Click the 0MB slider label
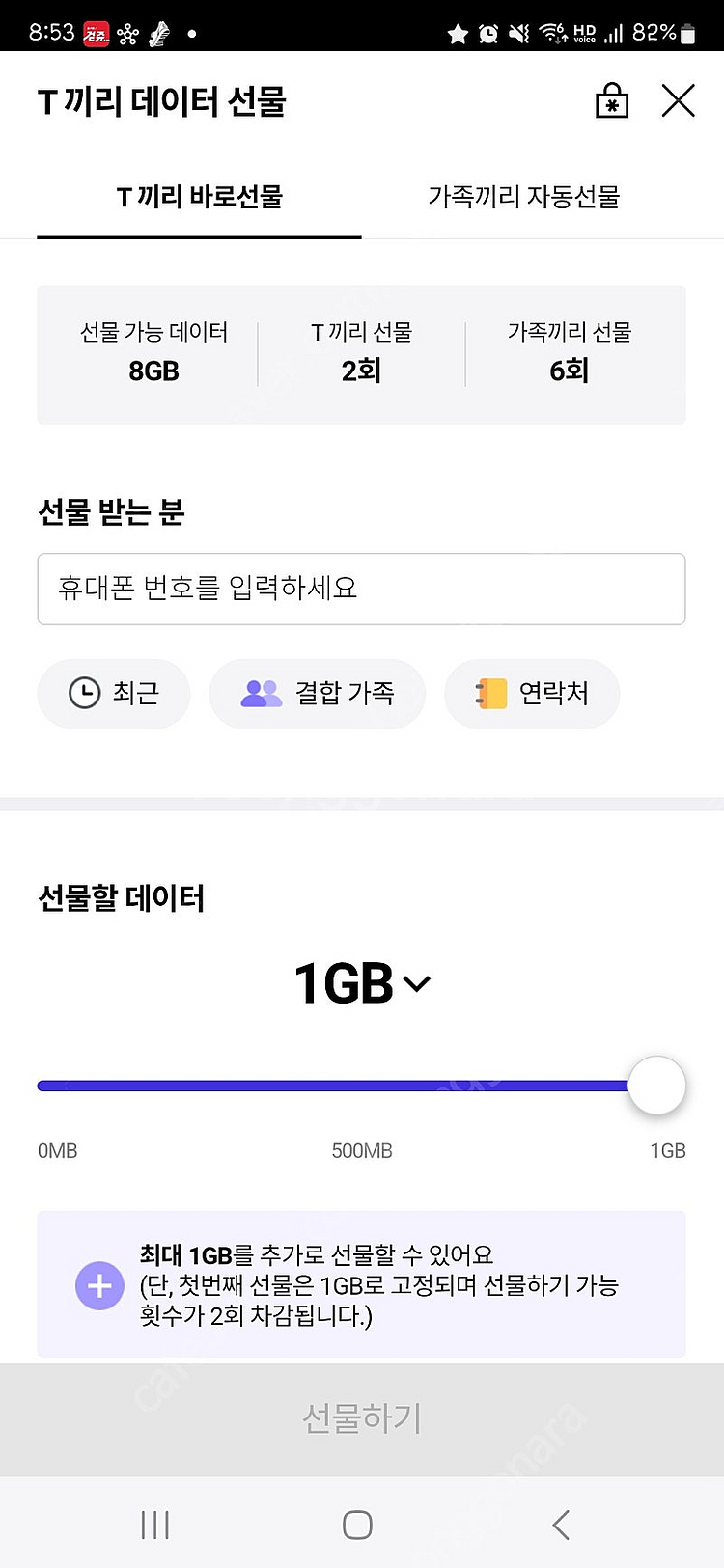724x1568 pixels. click(x=57, y=1150)
